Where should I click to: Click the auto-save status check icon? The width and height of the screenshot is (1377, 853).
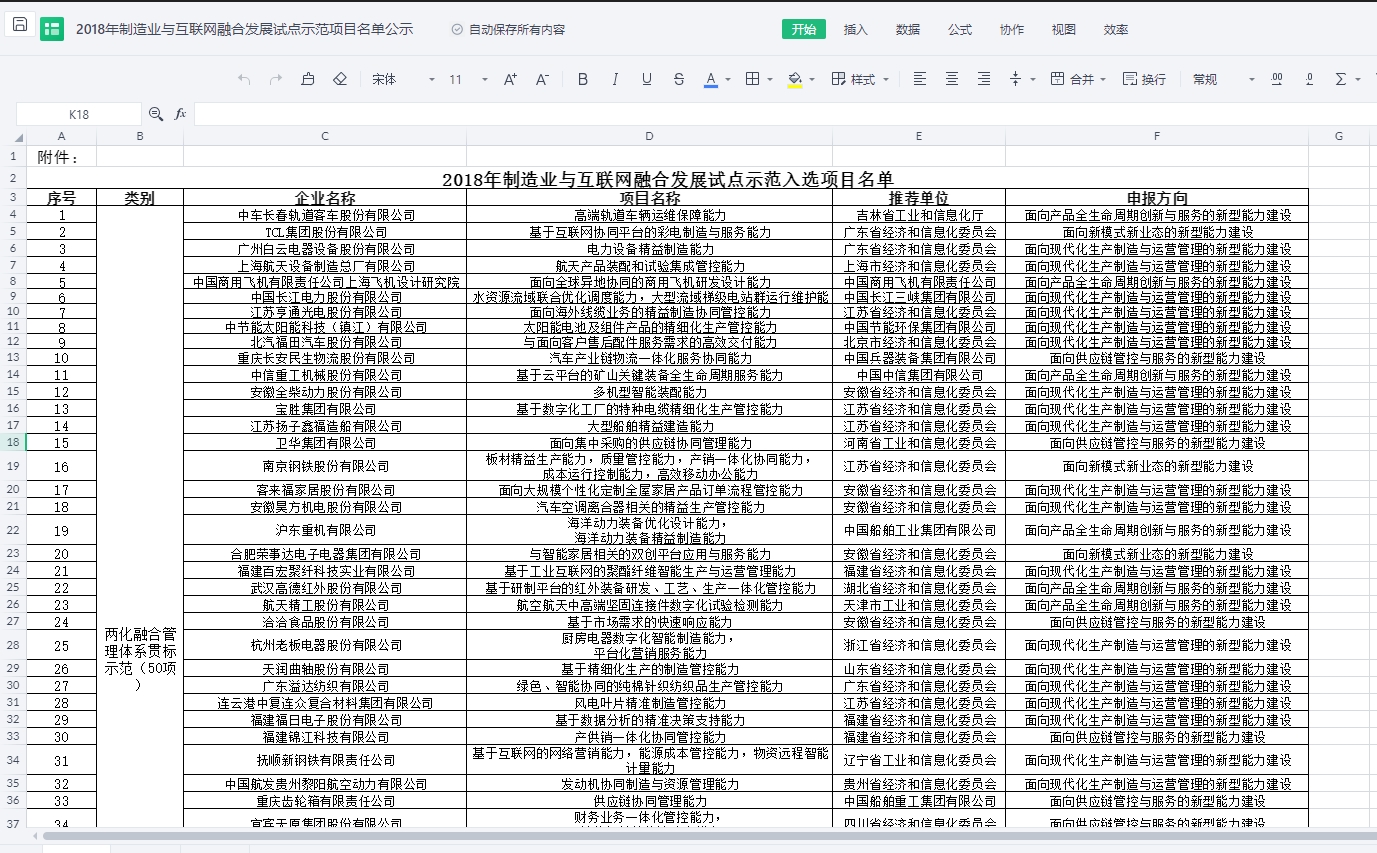[x=457, y=30]
